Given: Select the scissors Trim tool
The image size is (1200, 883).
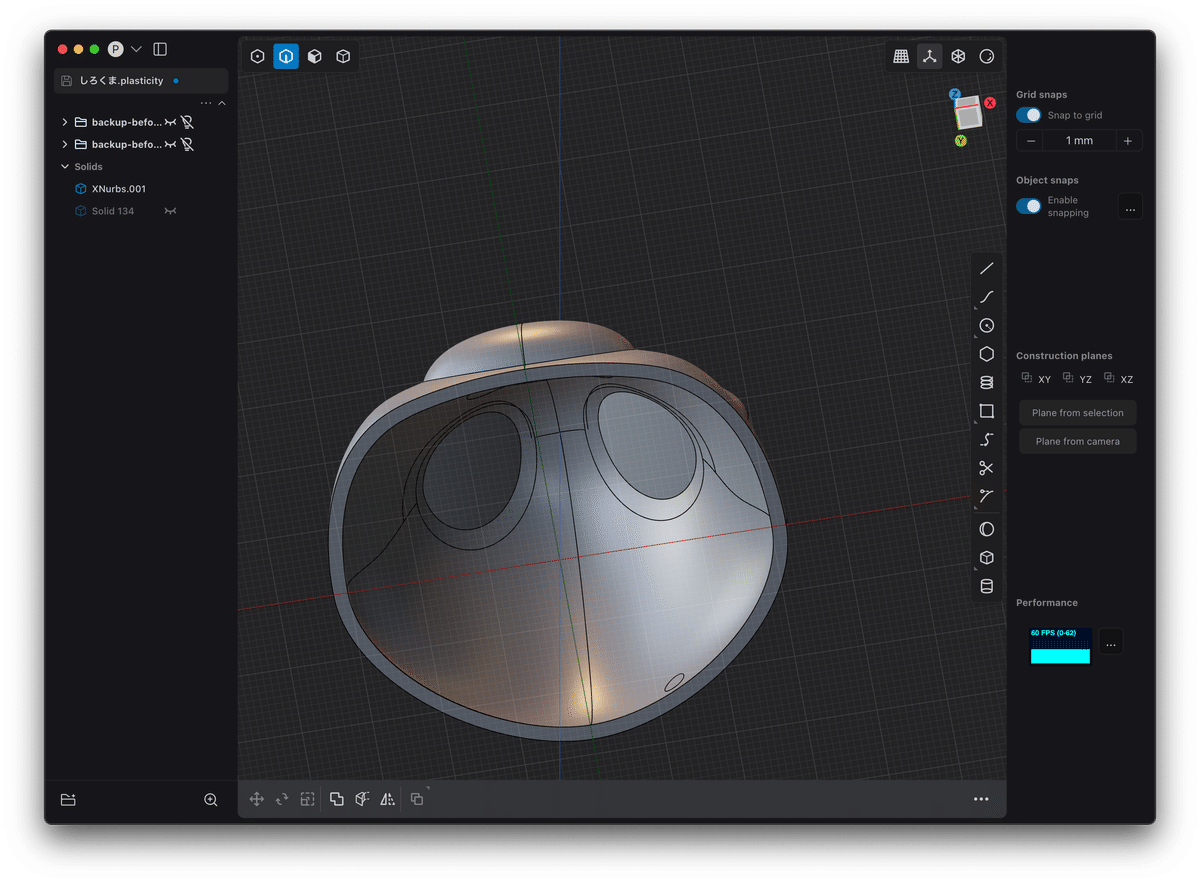Looking at the screenshot, I should point(987,468).
